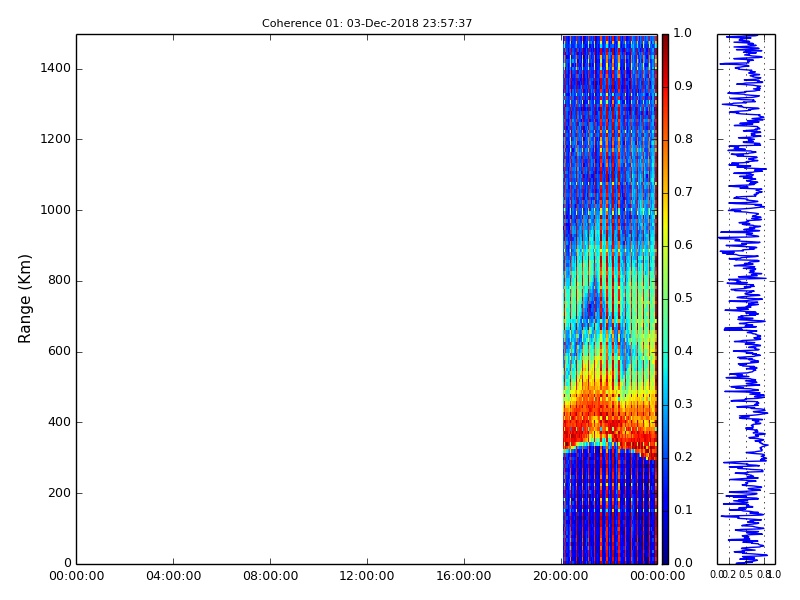This screenshot has width=800, height=600.
Task: Click the colorbar 0.8 value label
Action: point(683,139)
